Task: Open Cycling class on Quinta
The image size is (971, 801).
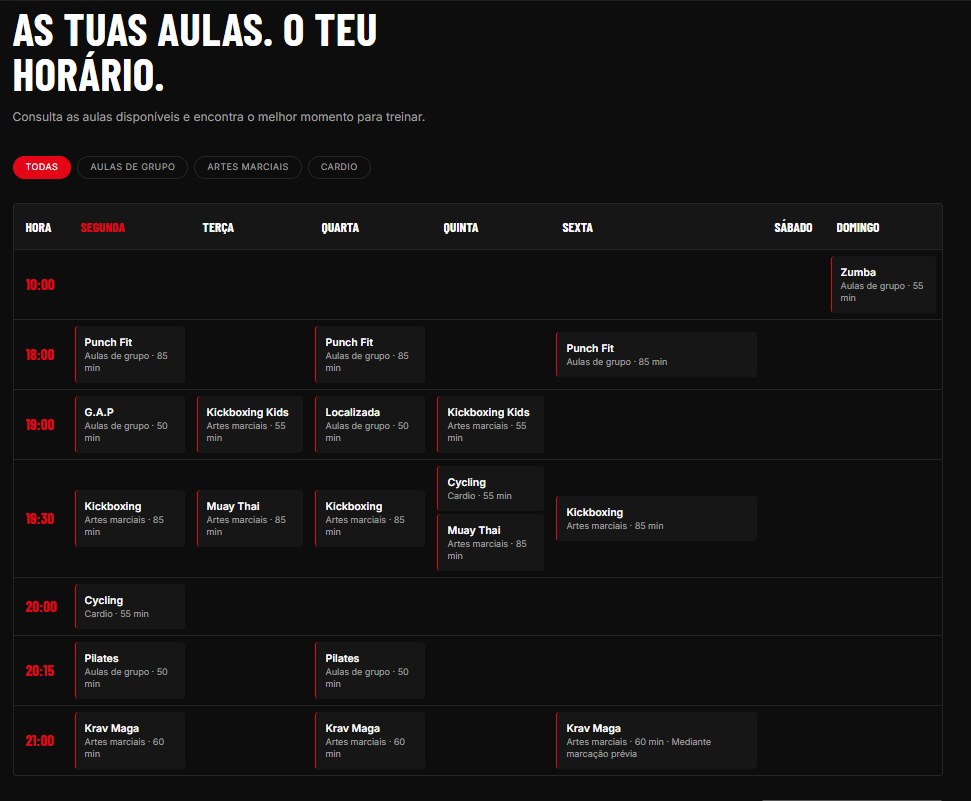Action: 490,488
